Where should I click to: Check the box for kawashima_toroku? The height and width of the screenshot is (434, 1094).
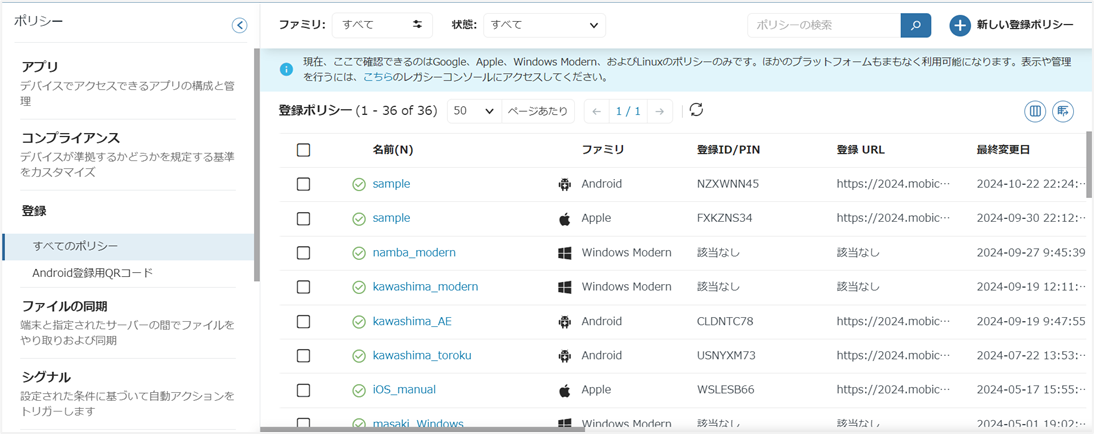pyautogui.click(x=304, y=356)
